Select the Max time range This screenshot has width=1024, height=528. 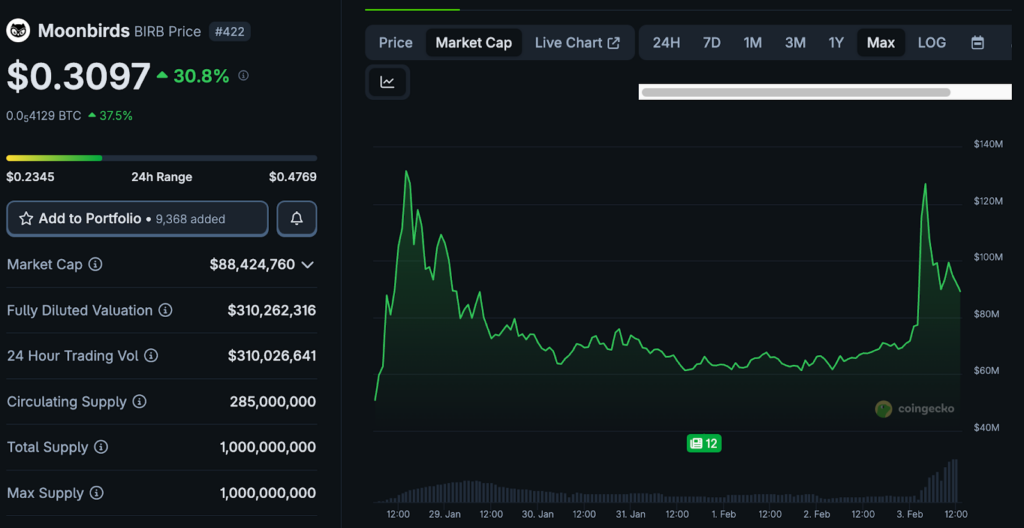tap(880, 43)
